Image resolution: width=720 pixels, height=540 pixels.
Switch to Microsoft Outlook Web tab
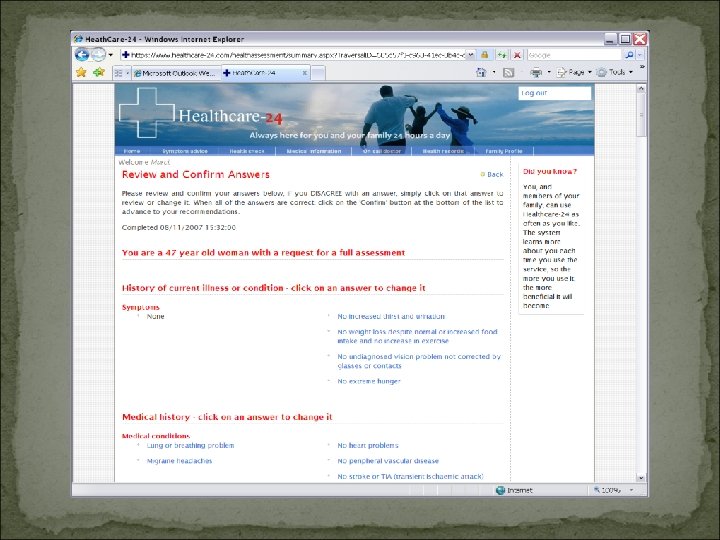tap(176, 73)
